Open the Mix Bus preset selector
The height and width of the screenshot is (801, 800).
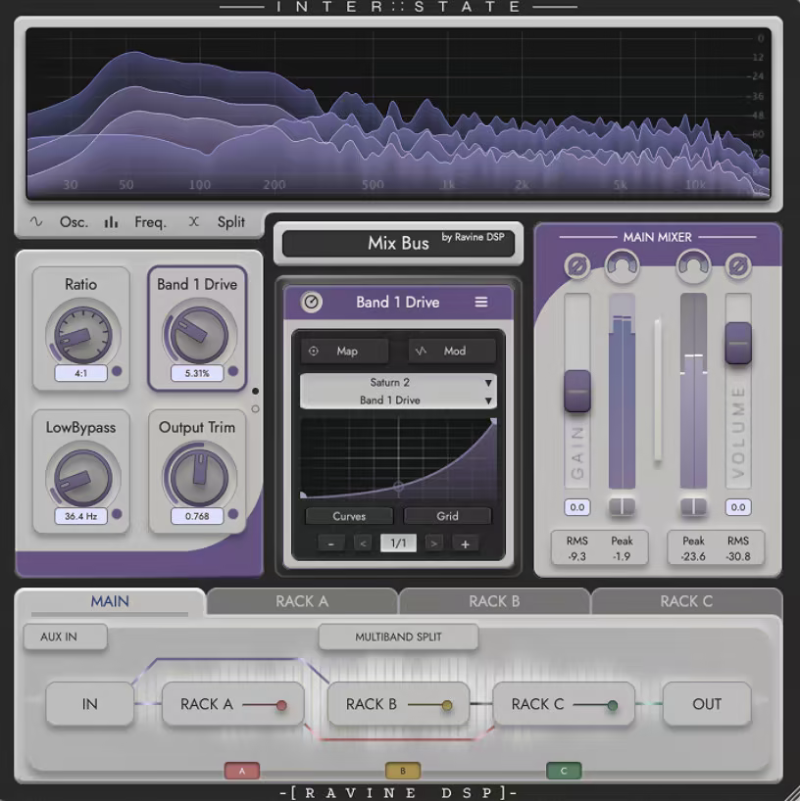pyautogui.click(x=398, y=243)
